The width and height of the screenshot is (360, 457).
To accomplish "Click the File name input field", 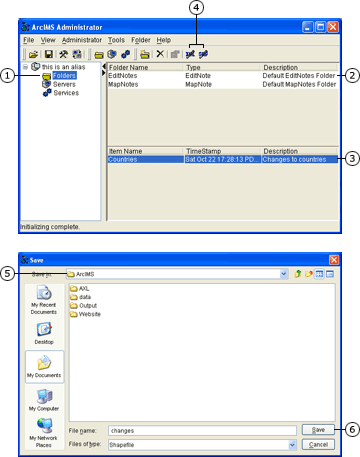I will (x=202, y=430).
